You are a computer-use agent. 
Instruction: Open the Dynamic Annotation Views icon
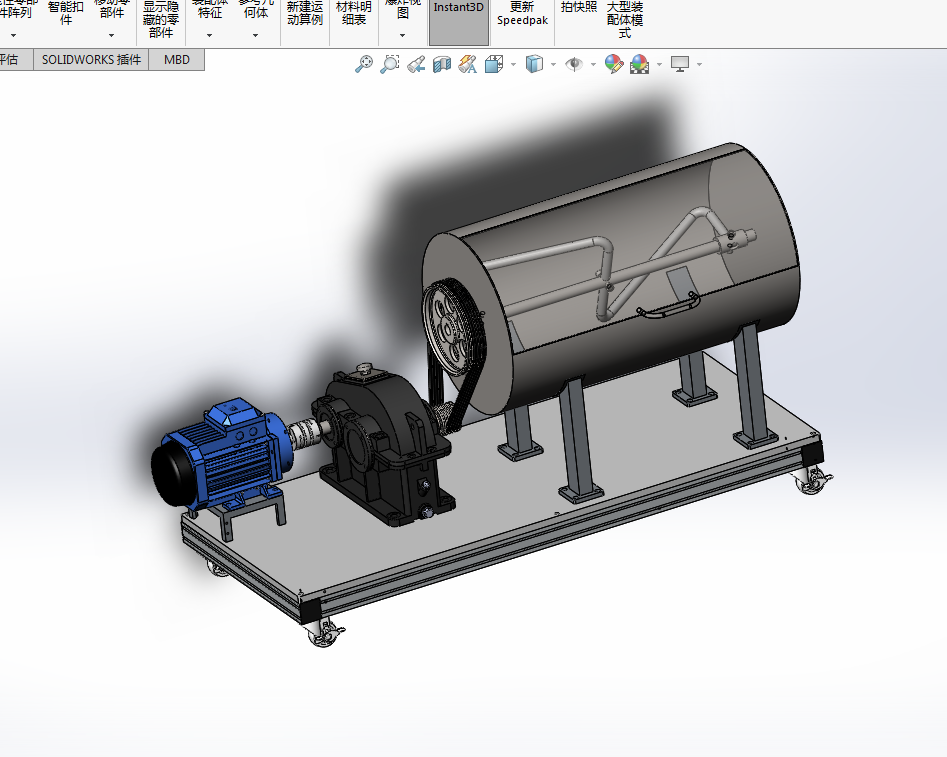467,64
